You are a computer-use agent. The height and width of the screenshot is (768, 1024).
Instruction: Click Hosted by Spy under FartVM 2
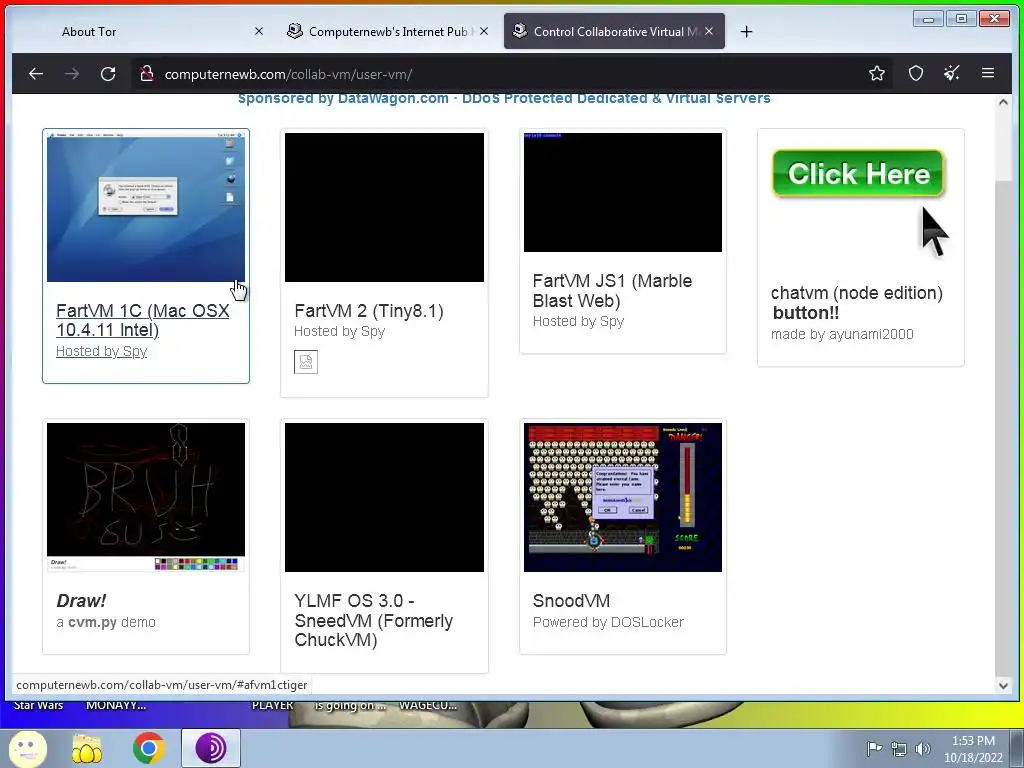coord(340,331)
